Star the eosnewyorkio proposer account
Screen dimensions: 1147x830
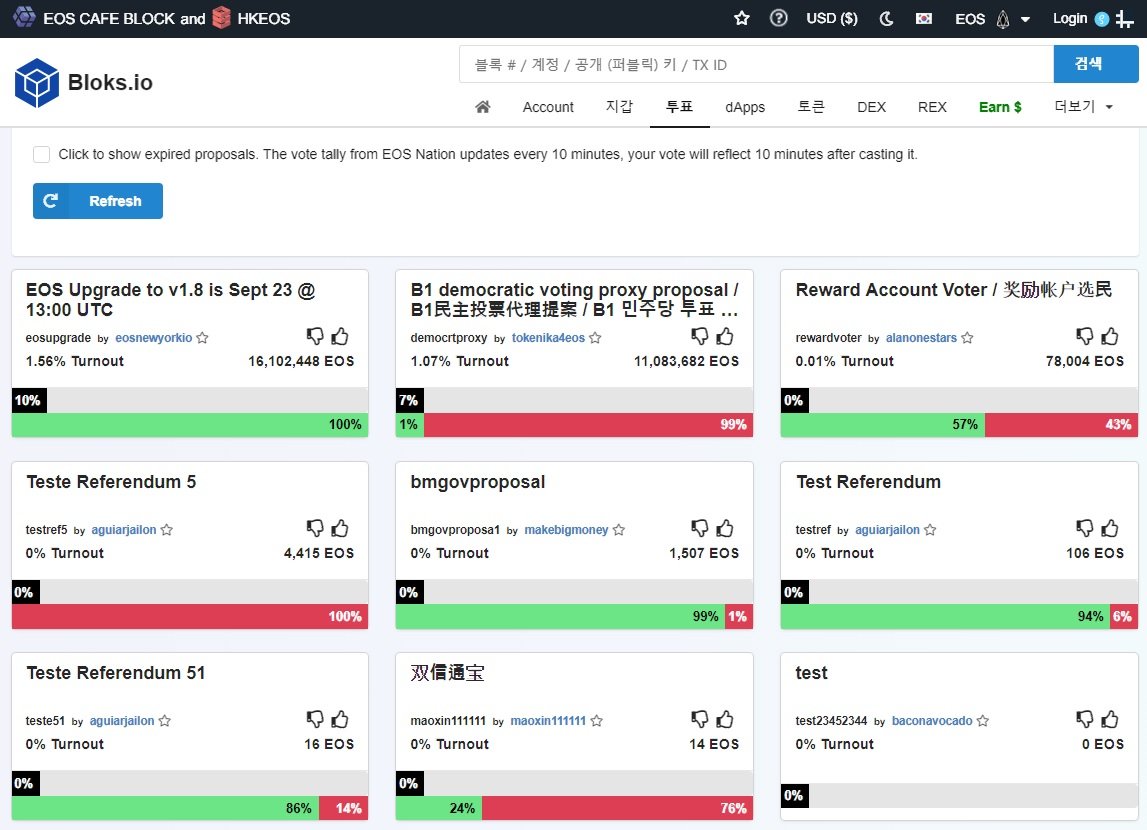click(x=203, y=338)
